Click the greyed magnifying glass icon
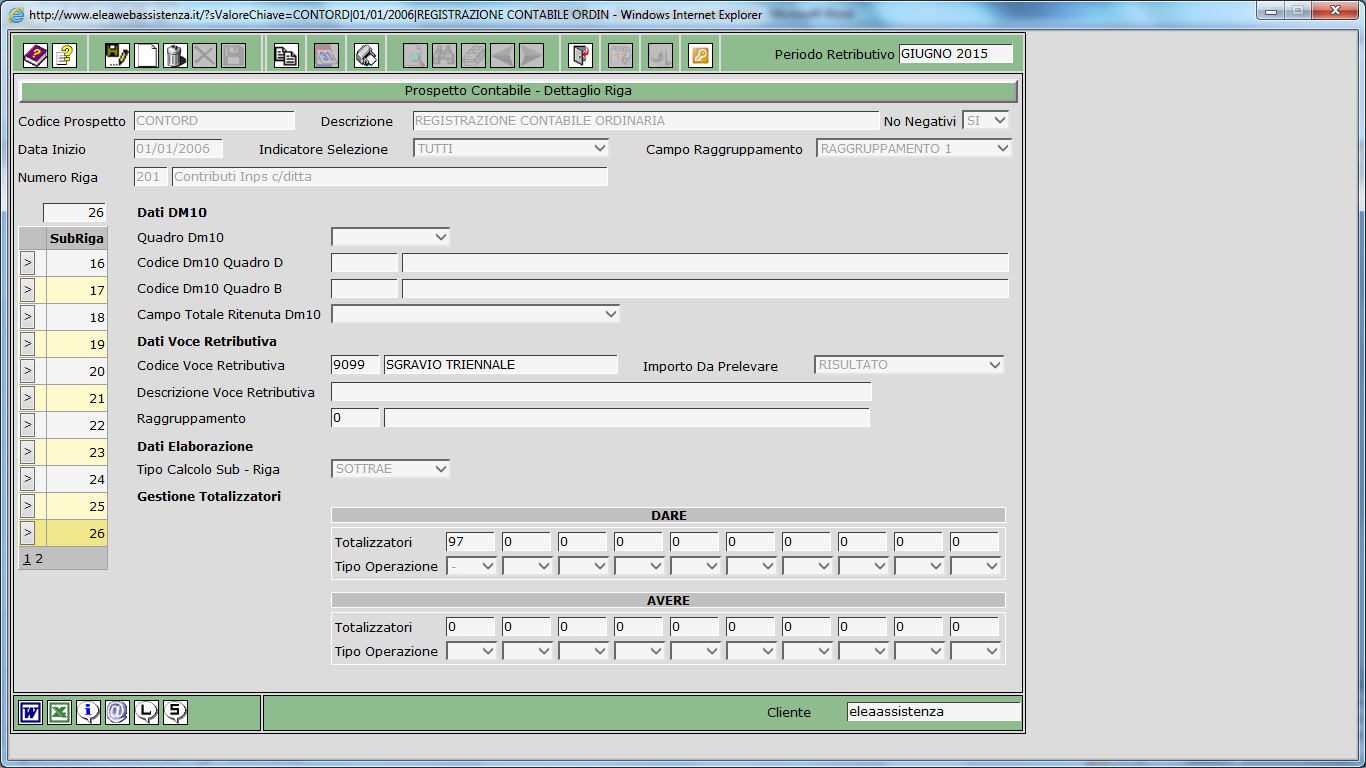 [x=415, y=55]
